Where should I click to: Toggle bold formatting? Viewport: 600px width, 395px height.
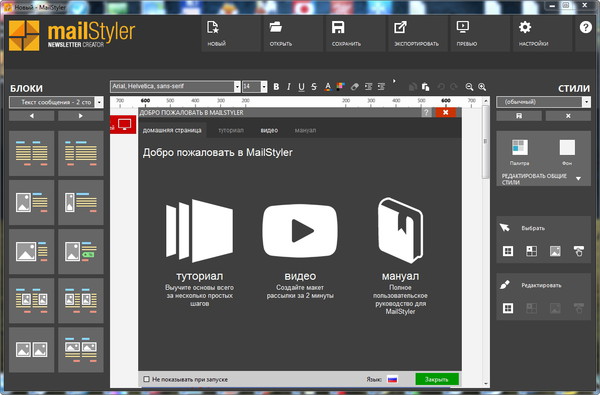pos(276,87)
